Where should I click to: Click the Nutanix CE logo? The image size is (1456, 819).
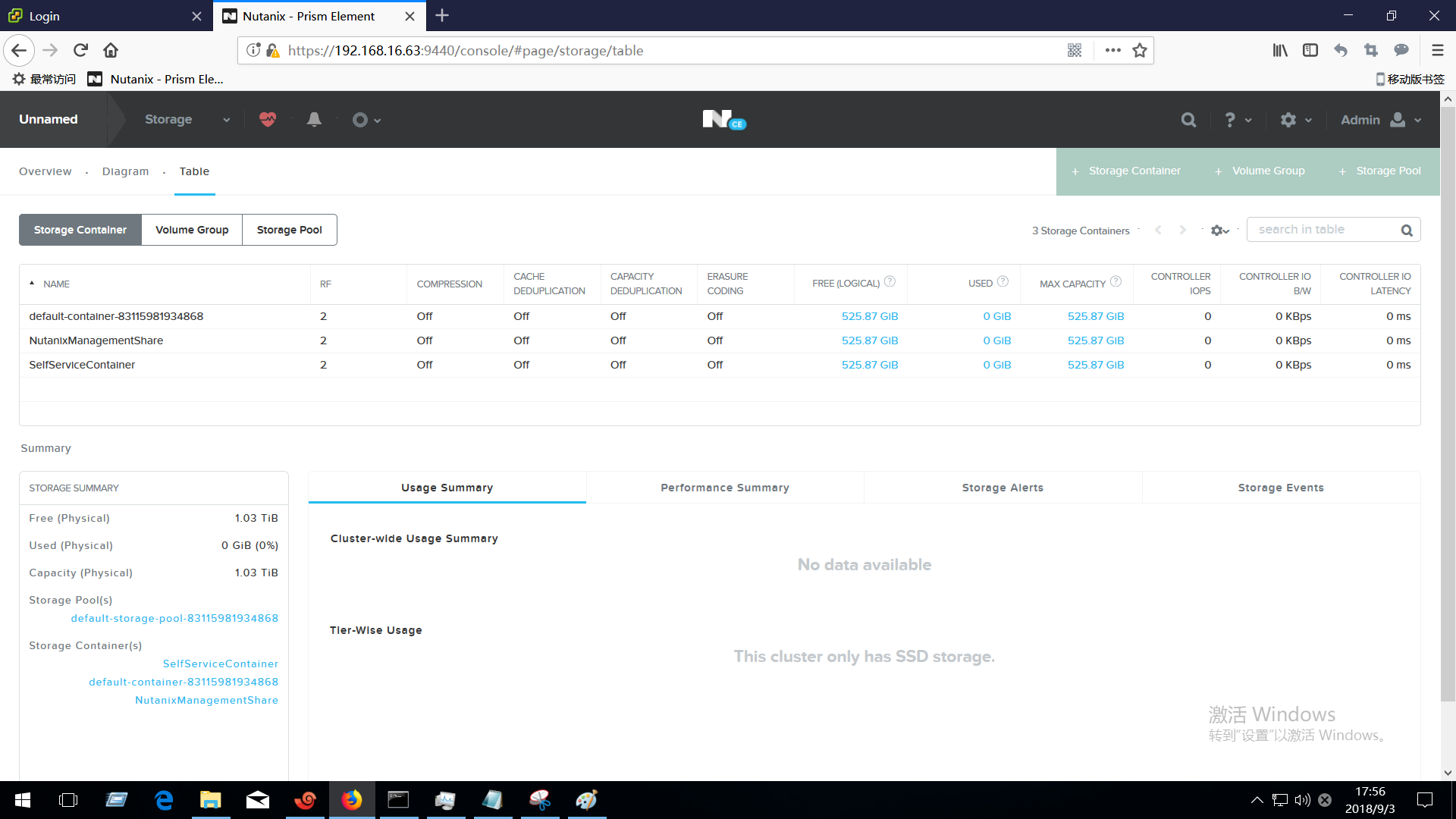pos(724,120)
